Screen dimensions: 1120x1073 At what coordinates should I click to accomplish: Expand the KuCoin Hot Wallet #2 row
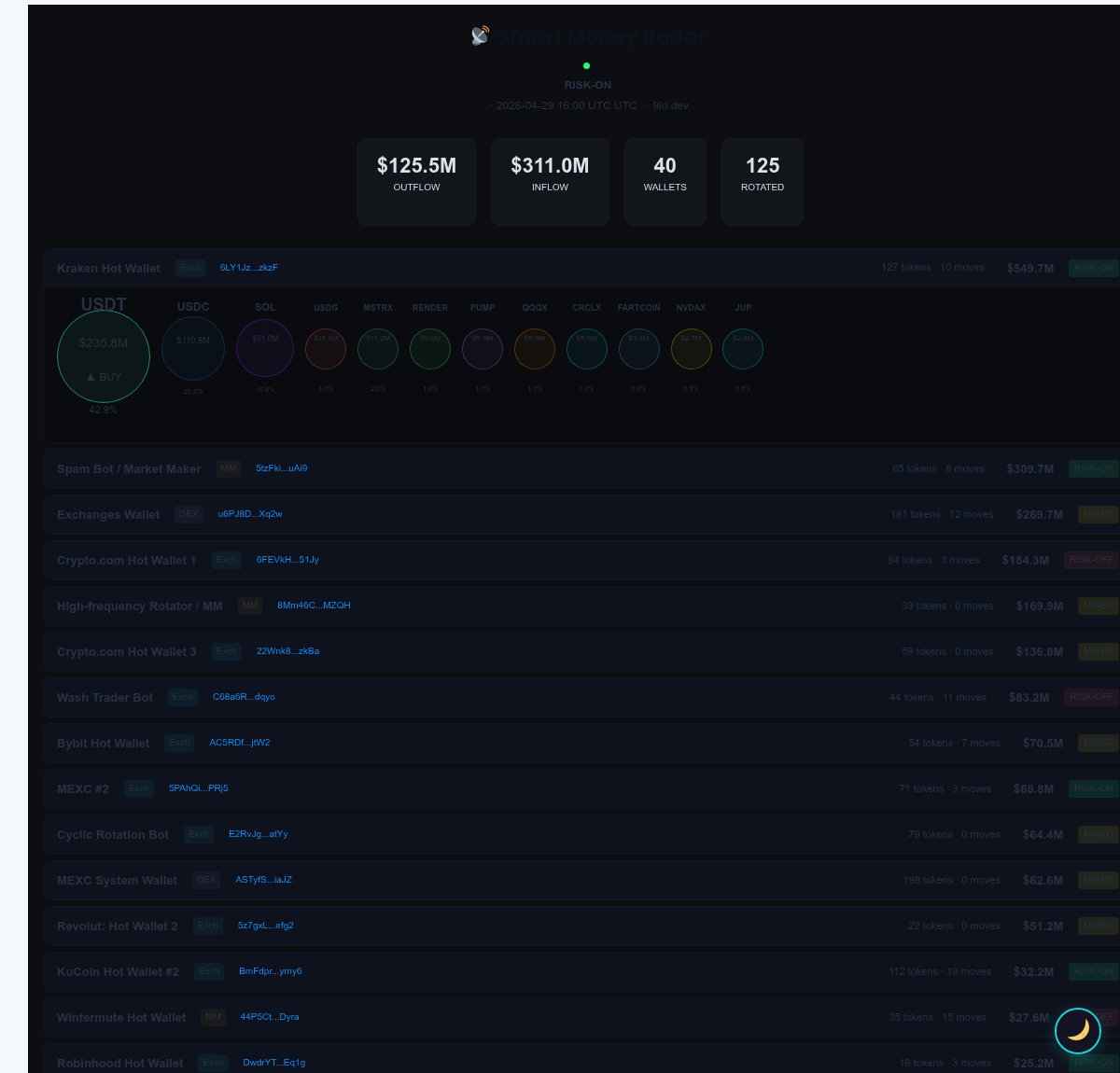coord(581,971)
